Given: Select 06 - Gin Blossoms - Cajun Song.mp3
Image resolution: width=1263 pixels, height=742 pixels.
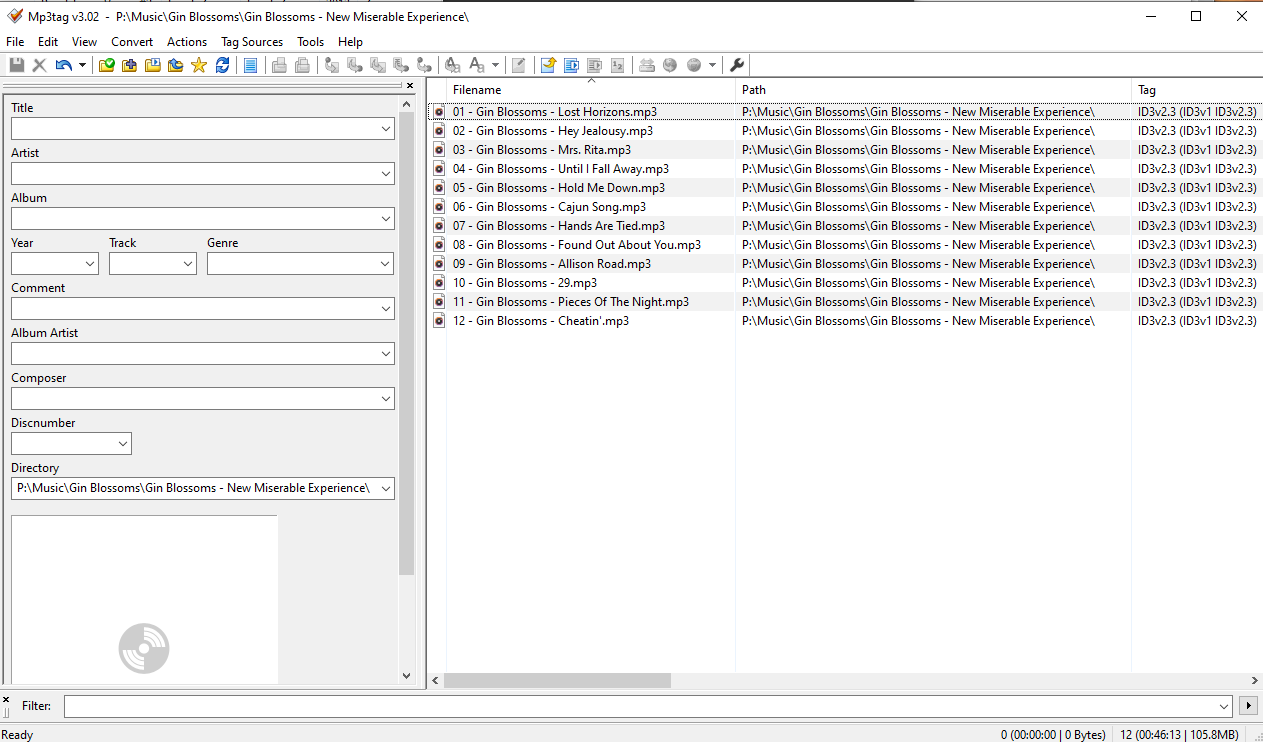Looking at the screenshot, I should tap(549, 207).
